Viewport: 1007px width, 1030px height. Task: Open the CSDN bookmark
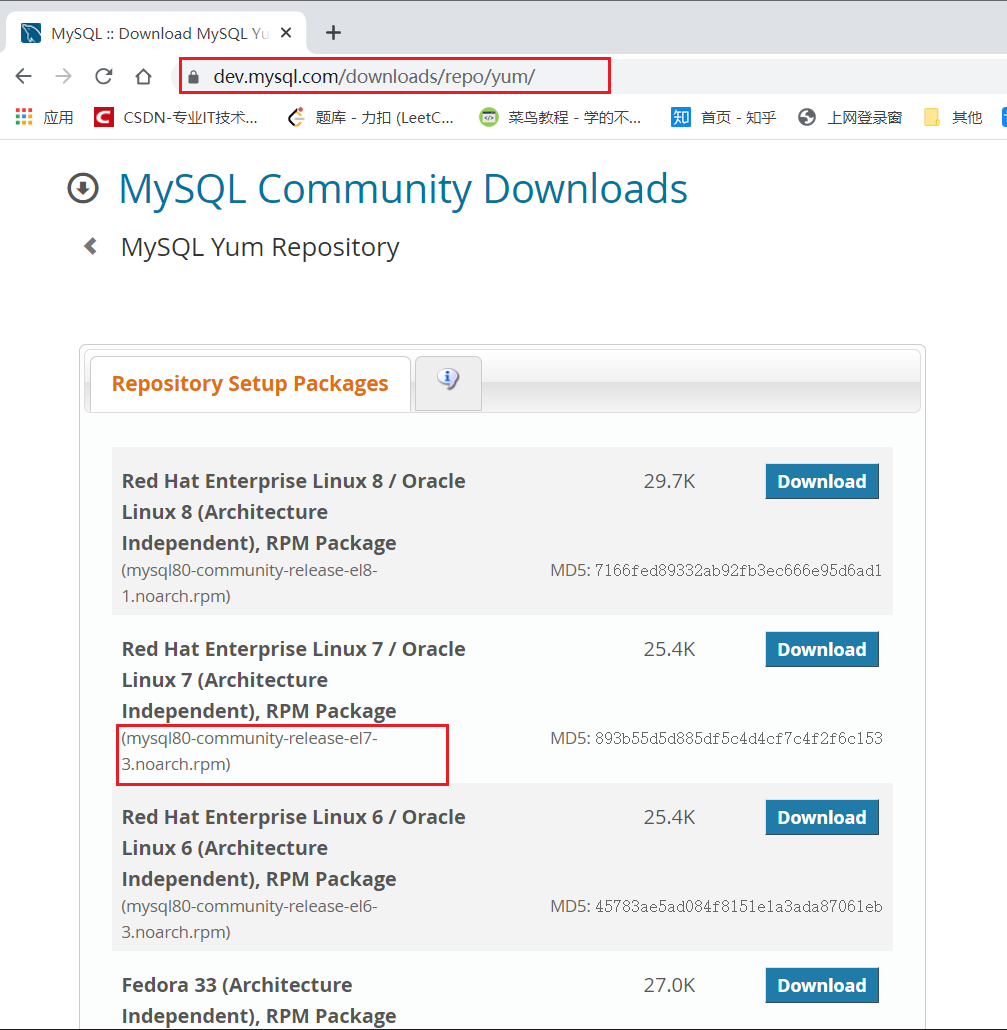(x=176, y=117)
